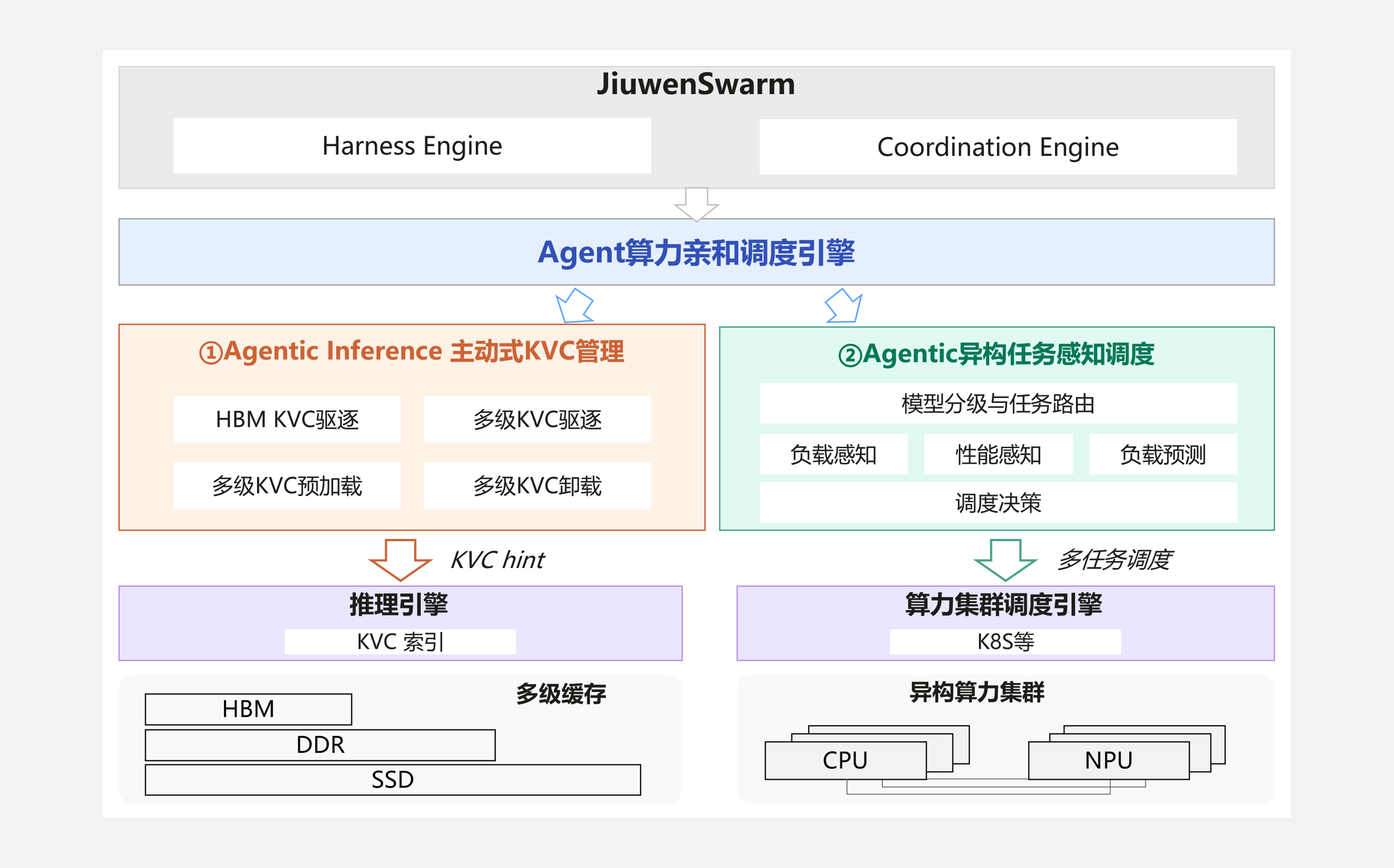Click the blue arrow pointing to KVC管理 panel
Image resolution: width=1394 pixels, height=868 pixels.
[x=575, y=306]
